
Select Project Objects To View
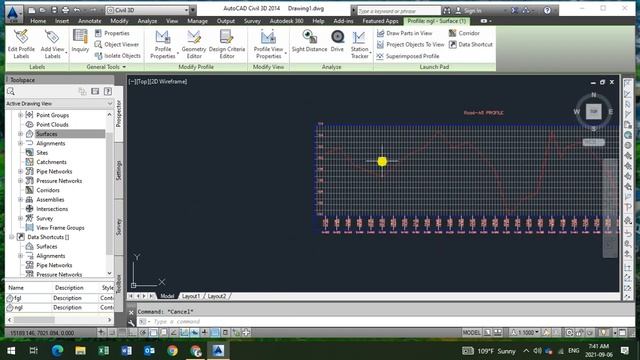coord(410,44)
